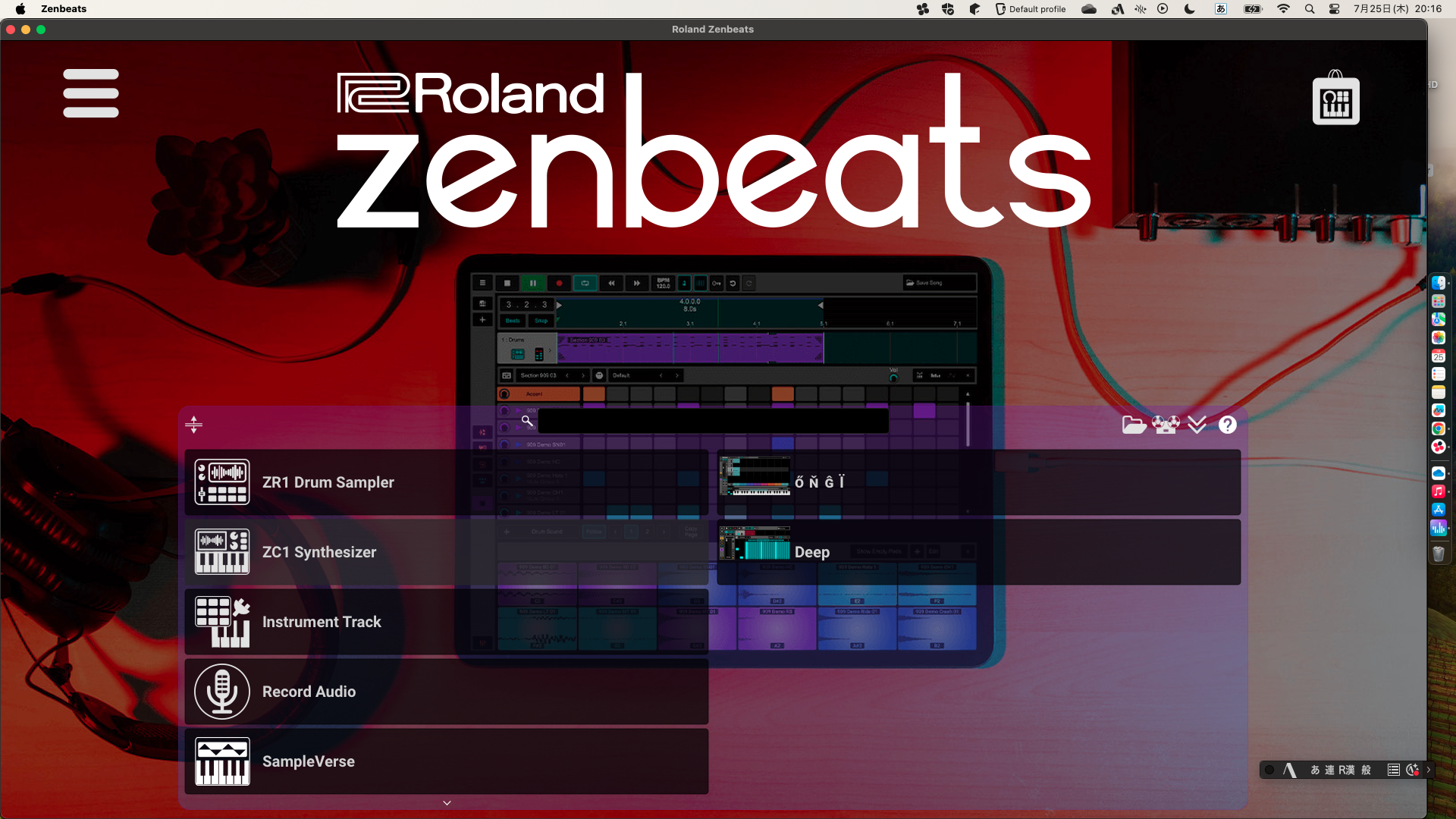Open the hamburger main menu

pos(91,93)
